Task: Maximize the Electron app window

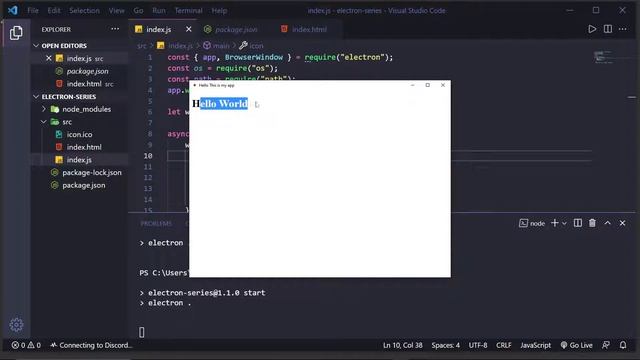Action: point(427,85)
